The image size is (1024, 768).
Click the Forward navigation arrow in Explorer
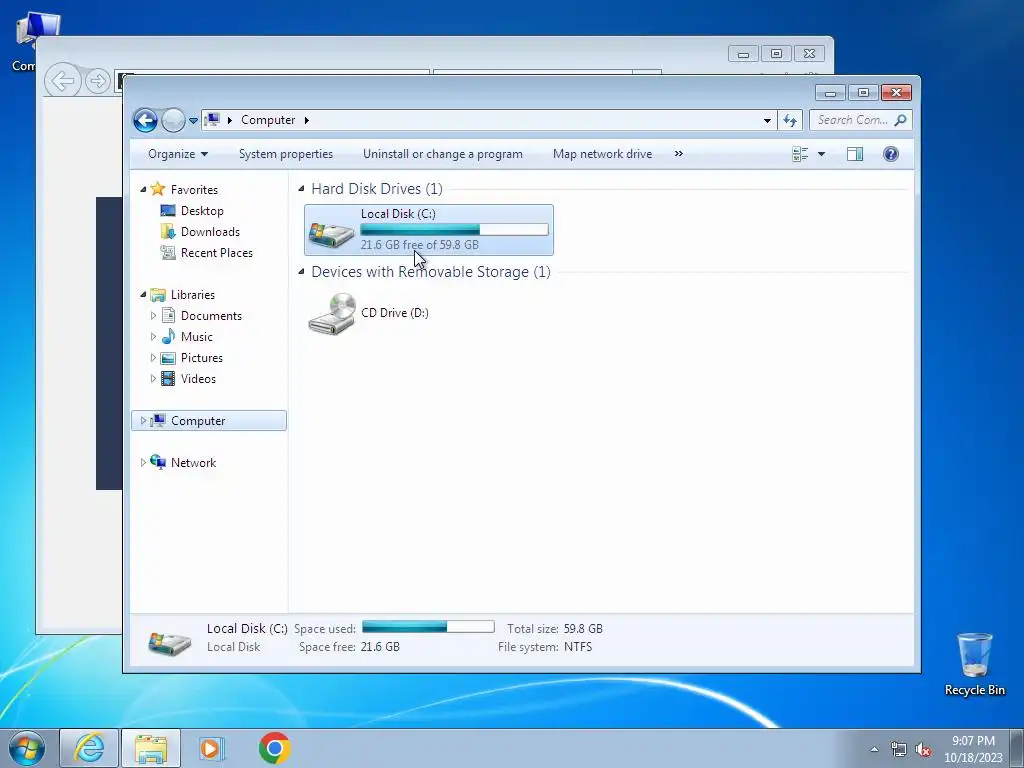tap(173, 120)
